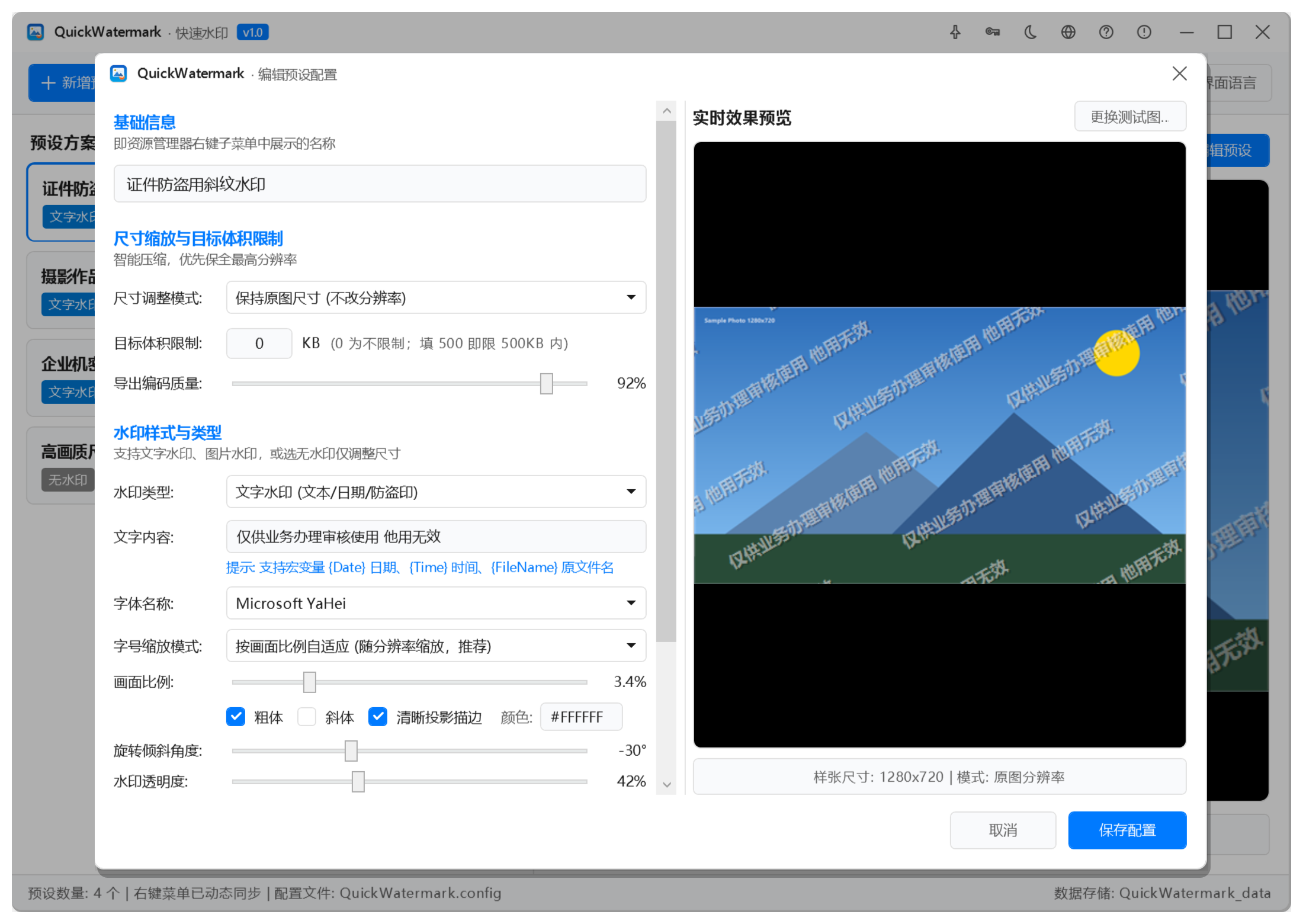Click the 基础信息 section heading
The image size is (1303, 924).
(x=145, y=122)
